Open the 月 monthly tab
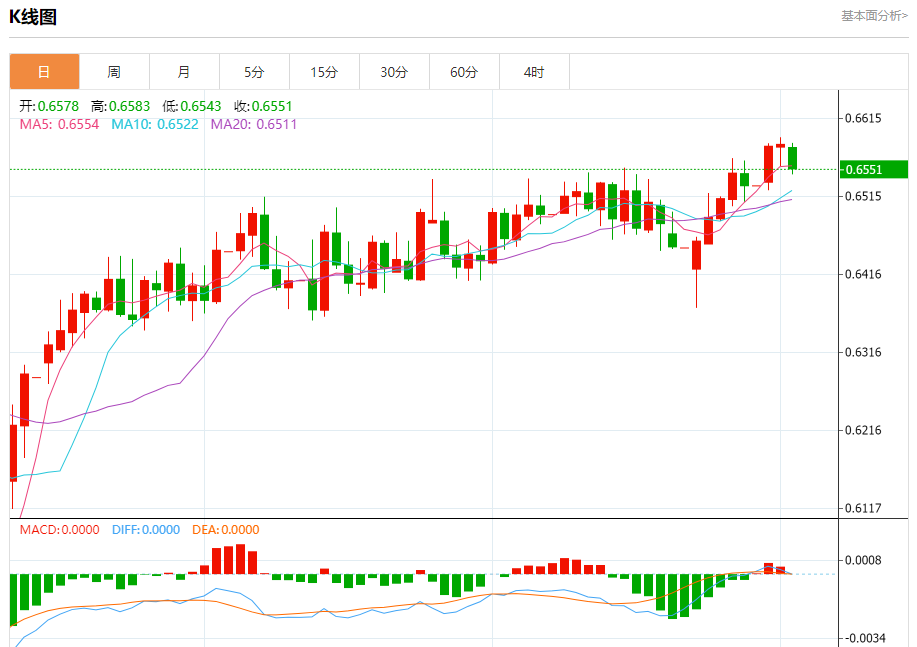Image resolution: width=917 pixels, height=647 pixels. [184, 72]
